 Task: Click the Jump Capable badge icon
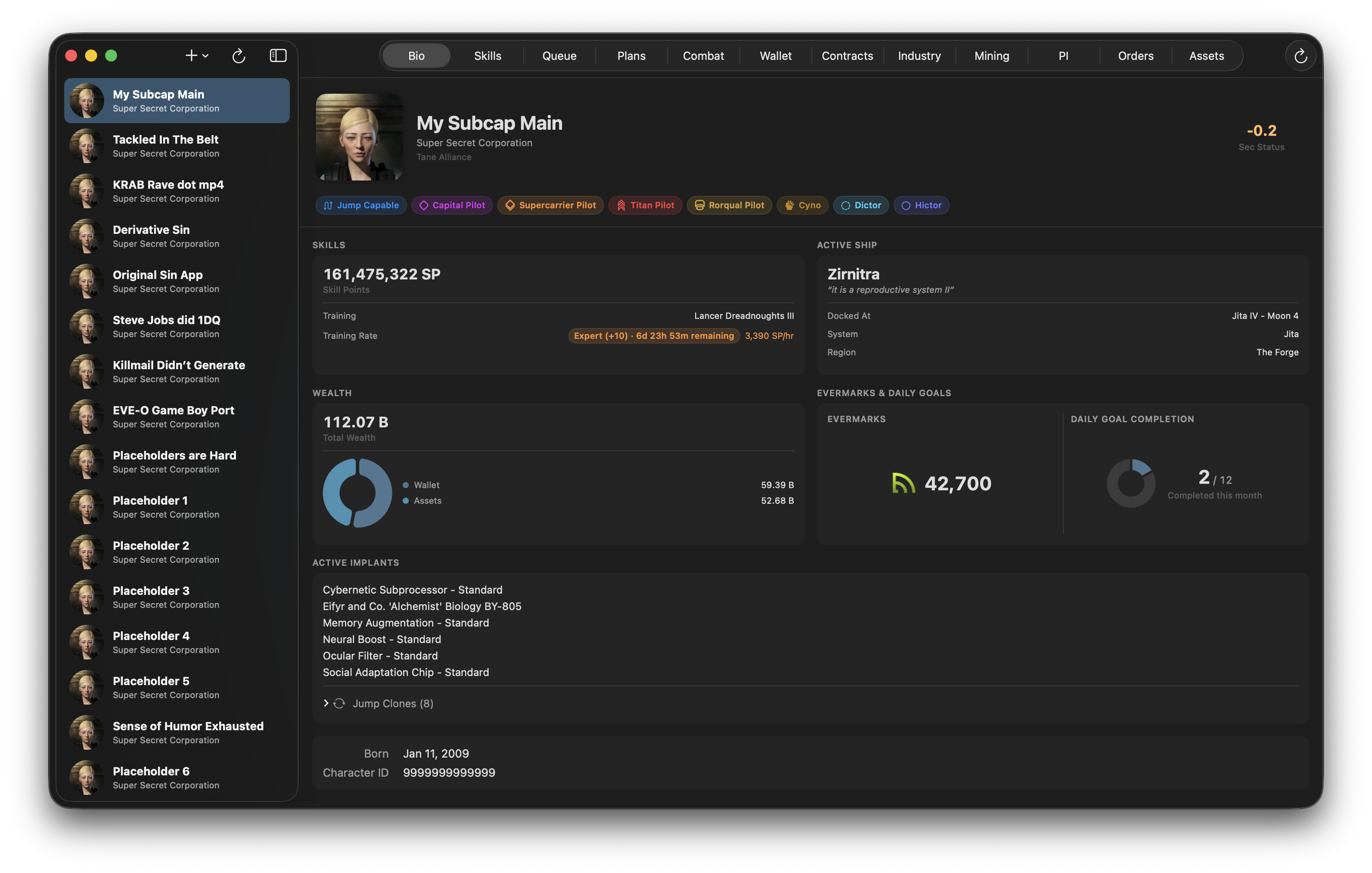coord(328,205)
